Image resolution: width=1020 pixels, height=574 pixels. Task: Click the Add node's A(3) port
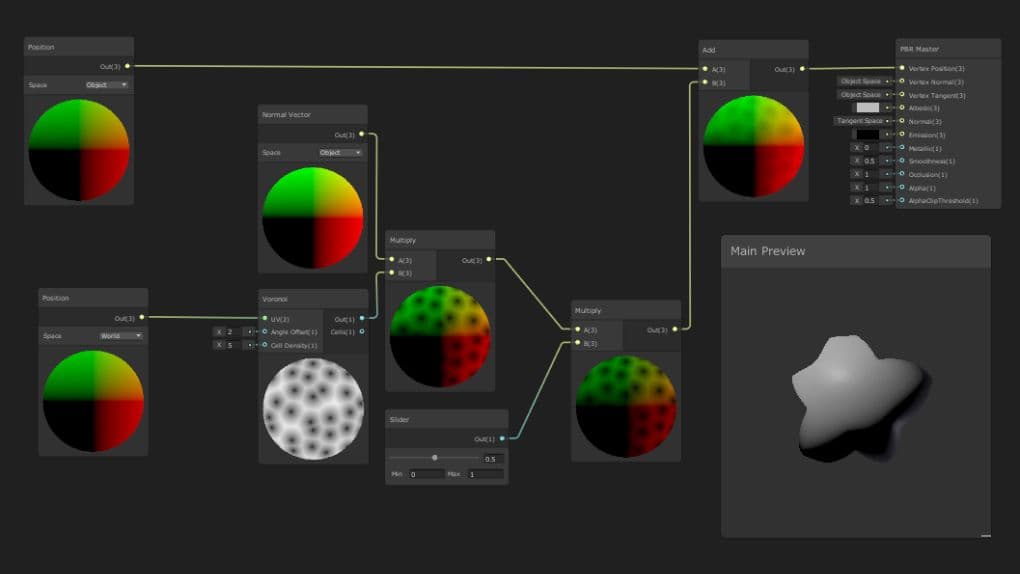click(705, 68)
